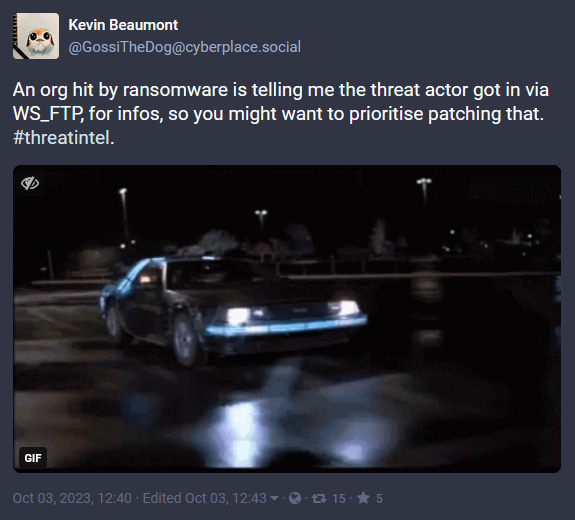This screenshot has height=520, width=575.
Task: View the 5 favourites count
Action: pos(379,498)
